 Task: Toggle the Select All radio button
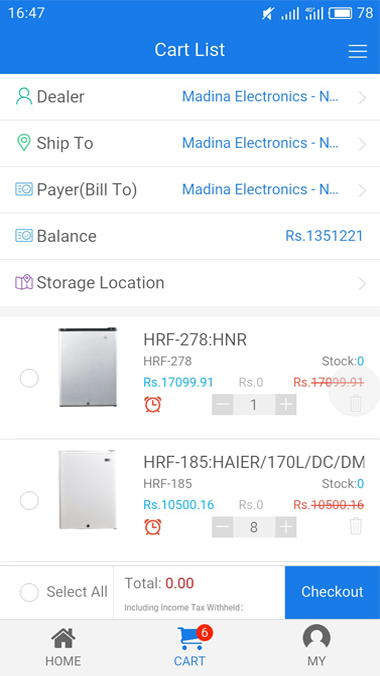tap(29, 592)
